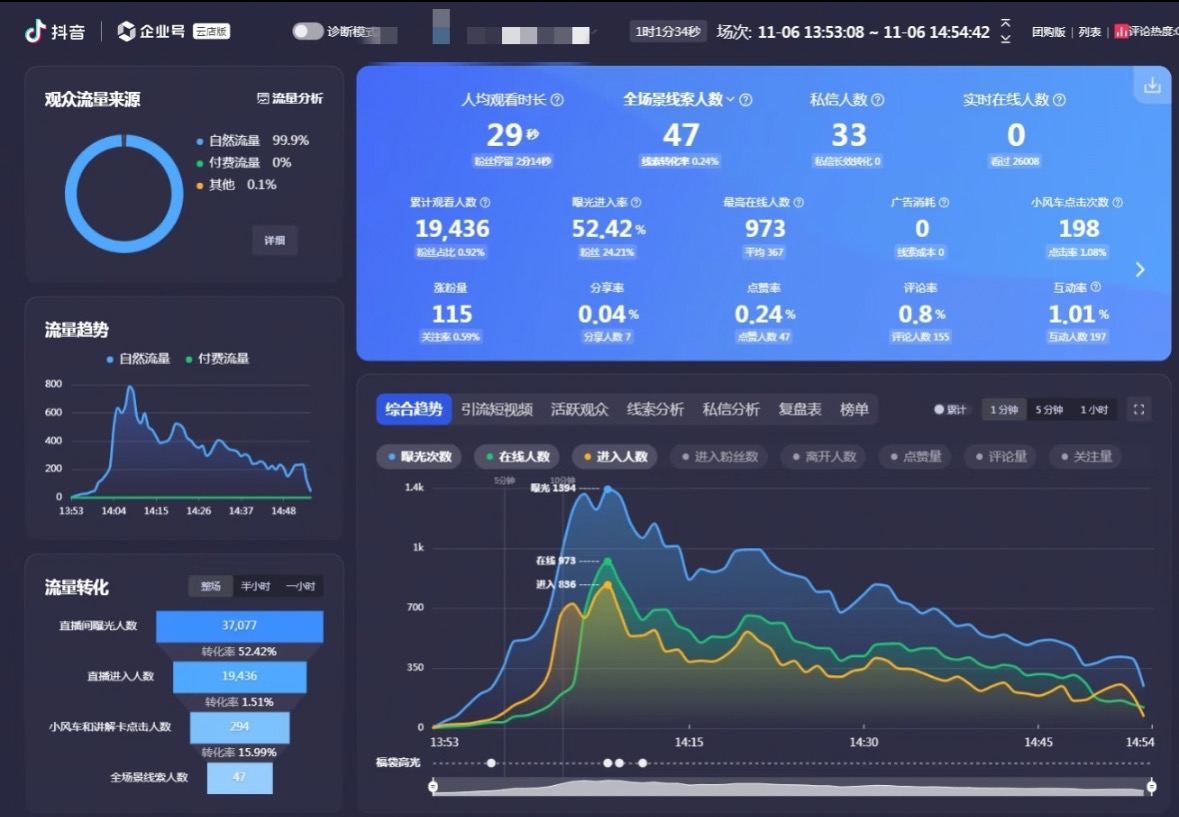Select the 5分钟 chart interval
Viewport: 1179px width, 817px height.
1049,410
